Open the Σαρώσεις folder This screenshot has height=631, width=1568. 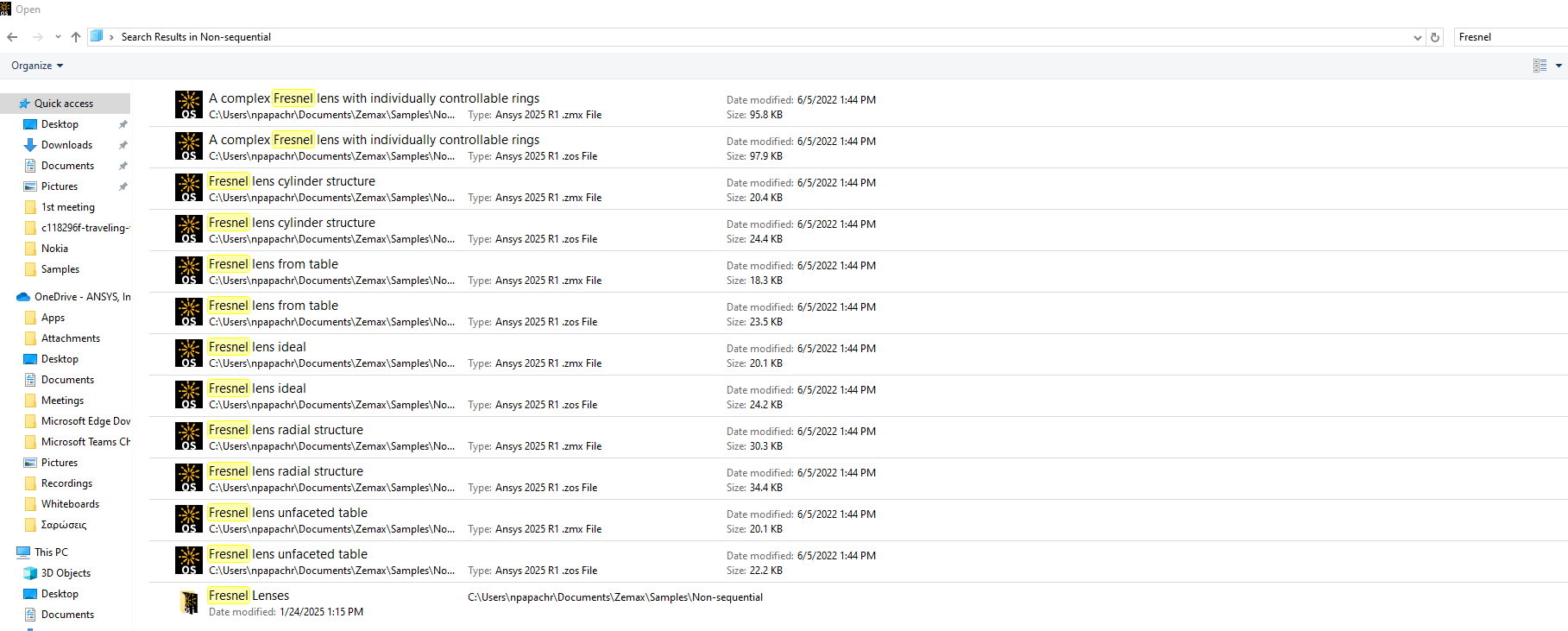tap(64, 525)
